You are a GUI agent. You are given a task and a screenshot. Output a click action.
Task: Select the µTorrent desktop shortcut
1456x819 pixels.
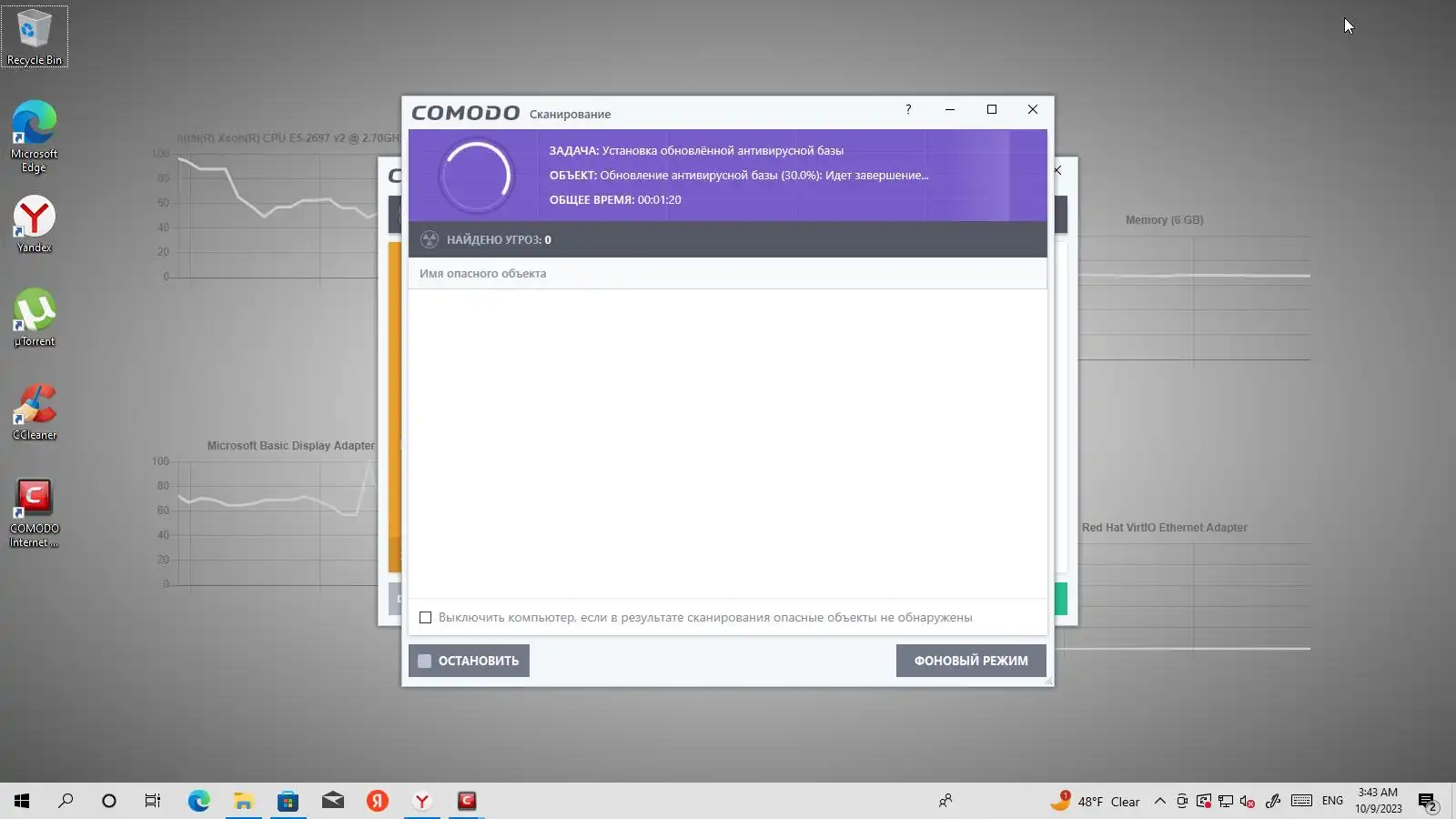coord(35,318)
